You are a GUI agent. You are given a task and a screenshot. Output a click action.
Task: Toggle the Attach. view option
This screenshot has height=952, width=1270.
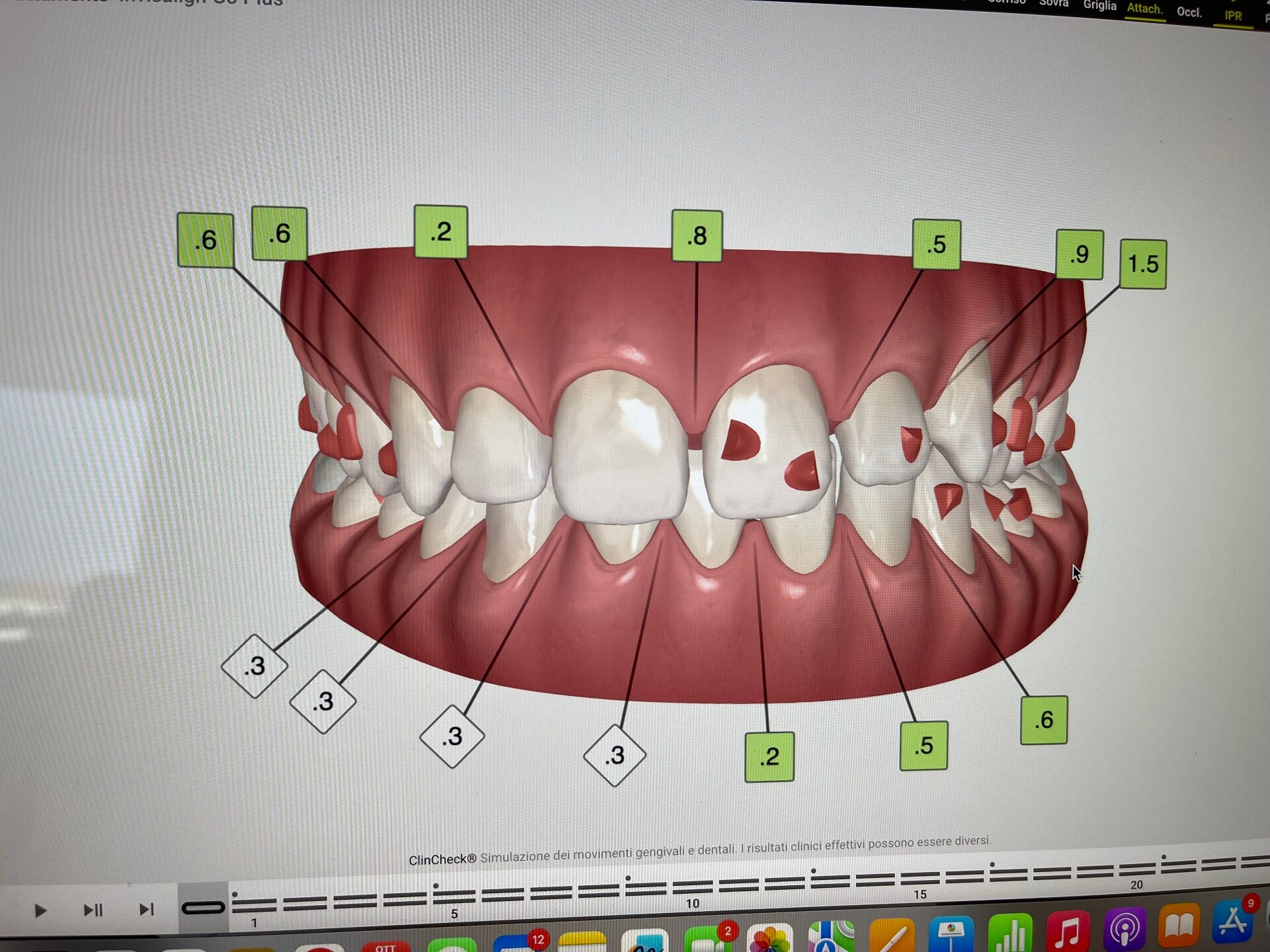[x=1144, y=9]
